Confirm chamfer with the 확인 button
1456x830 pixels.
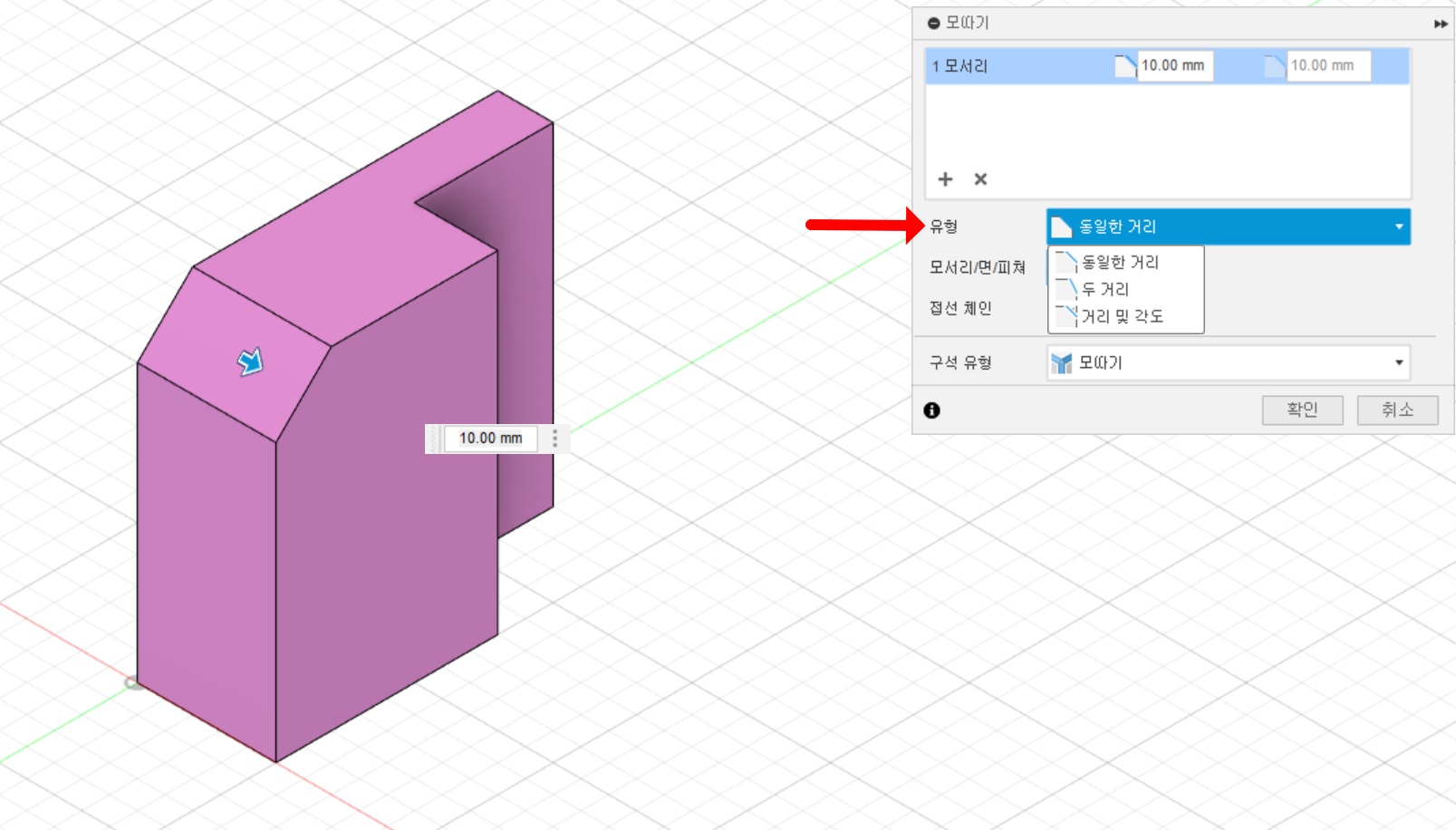[1302, 410]
